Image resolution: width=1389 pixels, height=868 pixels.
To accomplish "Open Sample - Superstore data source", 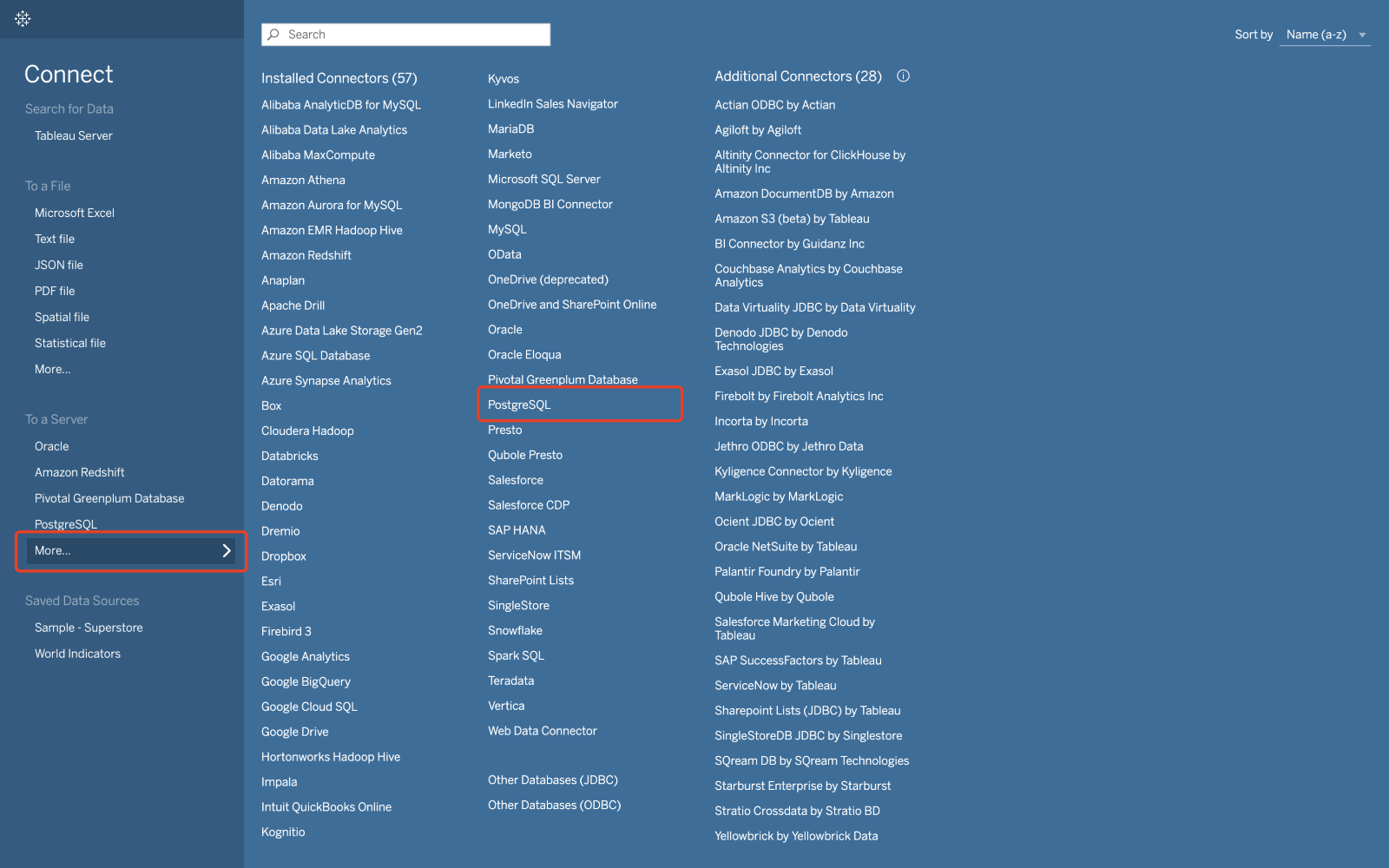I will pyautogui.click(x=89, y=628).
